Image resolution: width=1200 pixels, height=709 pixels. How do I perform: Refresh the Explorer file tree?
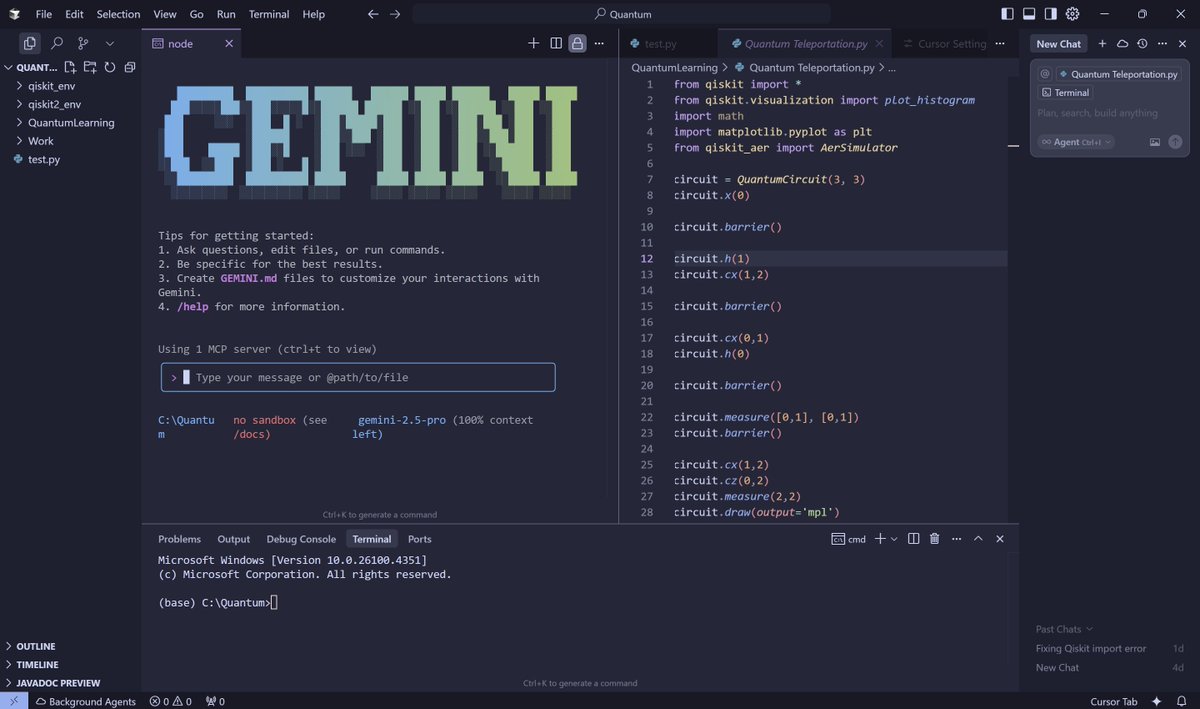(x=110, y=67)
